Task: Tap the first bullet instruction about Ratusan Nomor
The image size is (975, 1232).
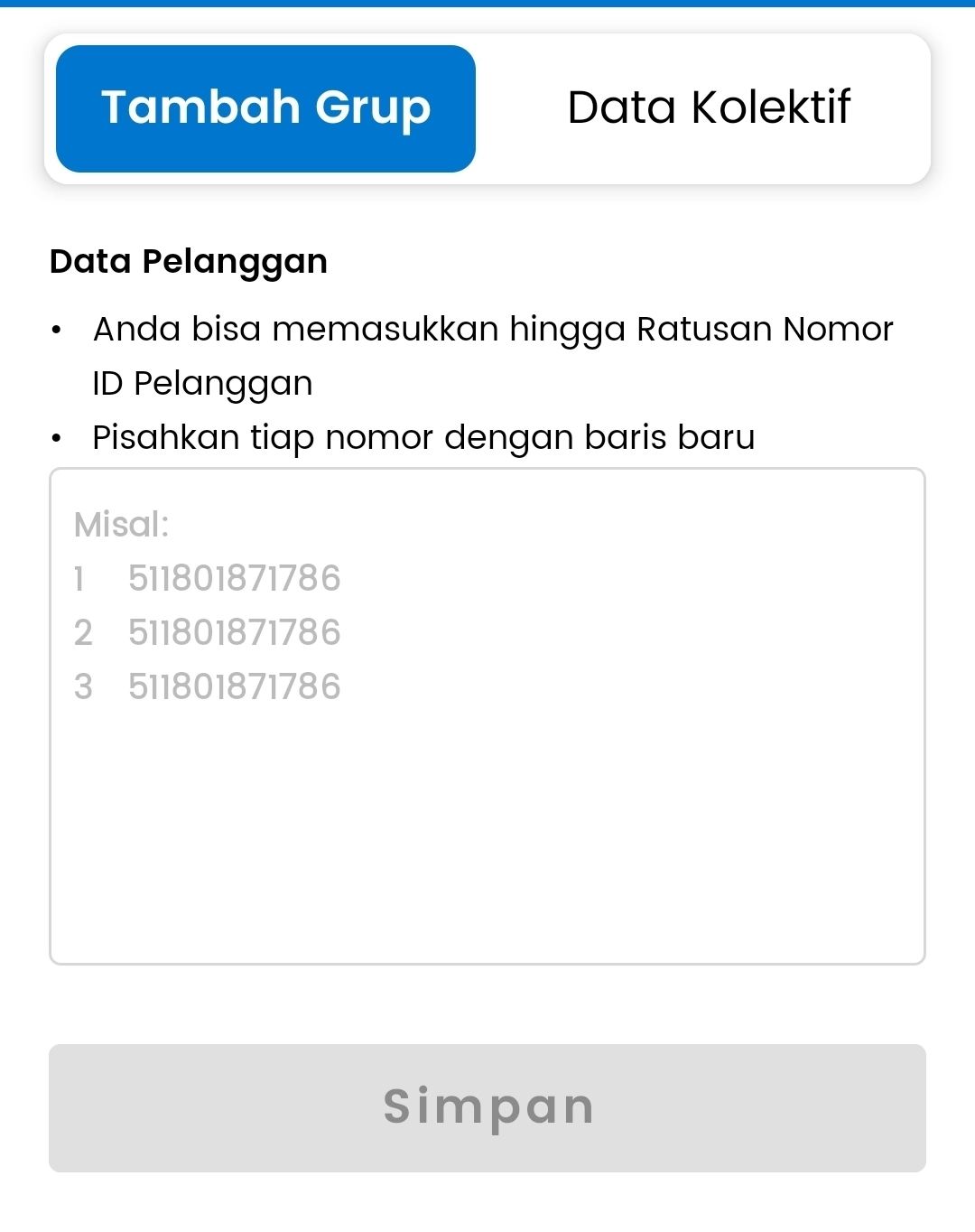Action: [492, 329]
